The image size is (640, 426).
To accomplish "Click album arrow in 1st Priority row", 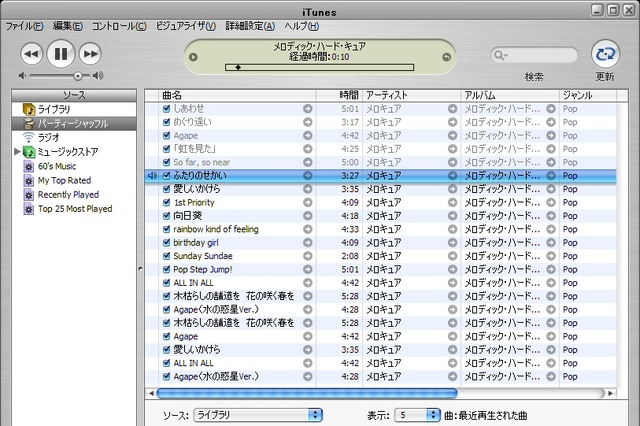I will [x=551, y=202].
